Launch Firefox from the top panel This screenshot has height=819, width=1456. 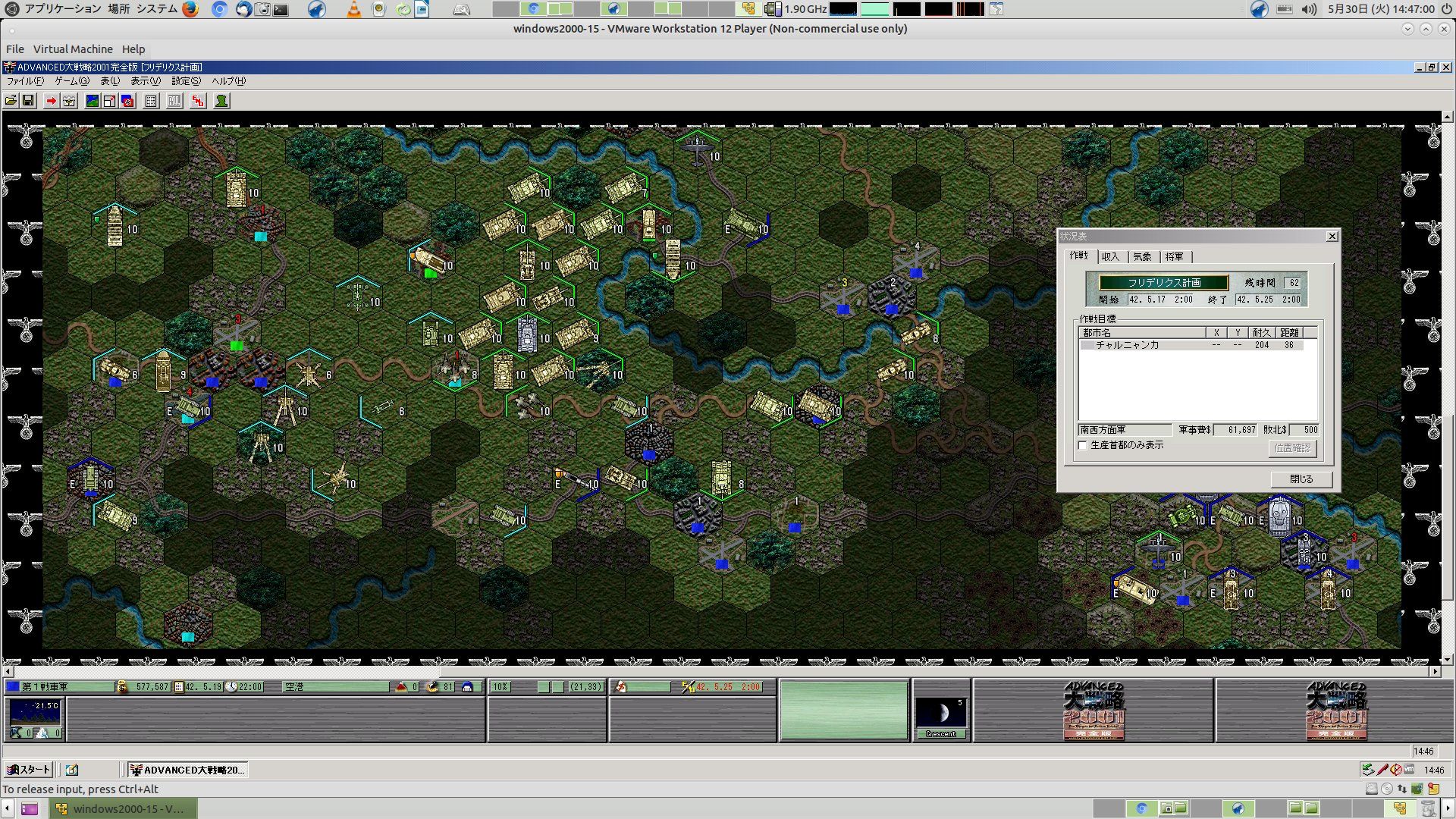pyautogui.click(x=190, y=9)
